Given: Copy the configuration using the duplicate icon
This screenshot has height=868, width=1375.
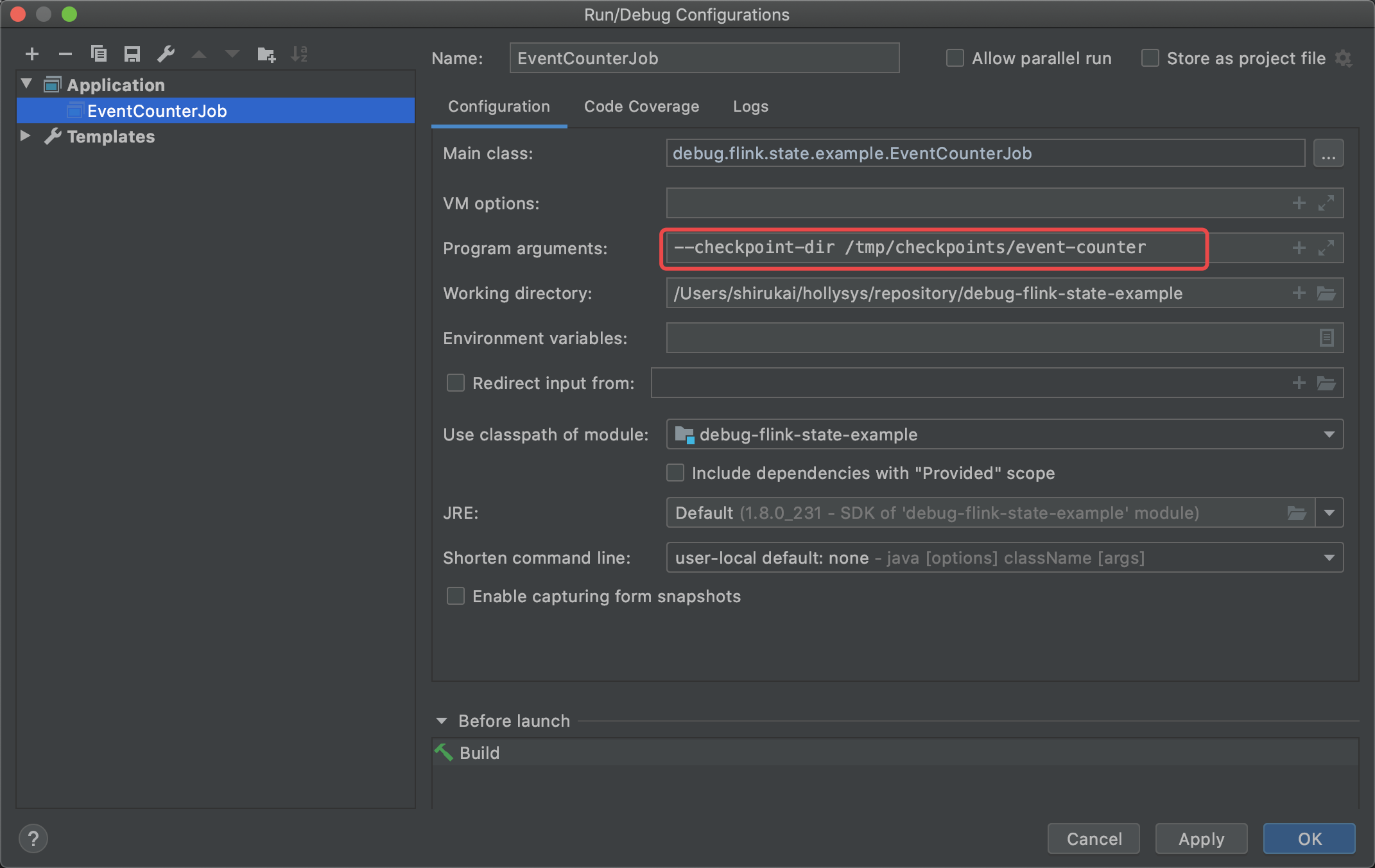Looking at the screenshot, I should point(99,54).
